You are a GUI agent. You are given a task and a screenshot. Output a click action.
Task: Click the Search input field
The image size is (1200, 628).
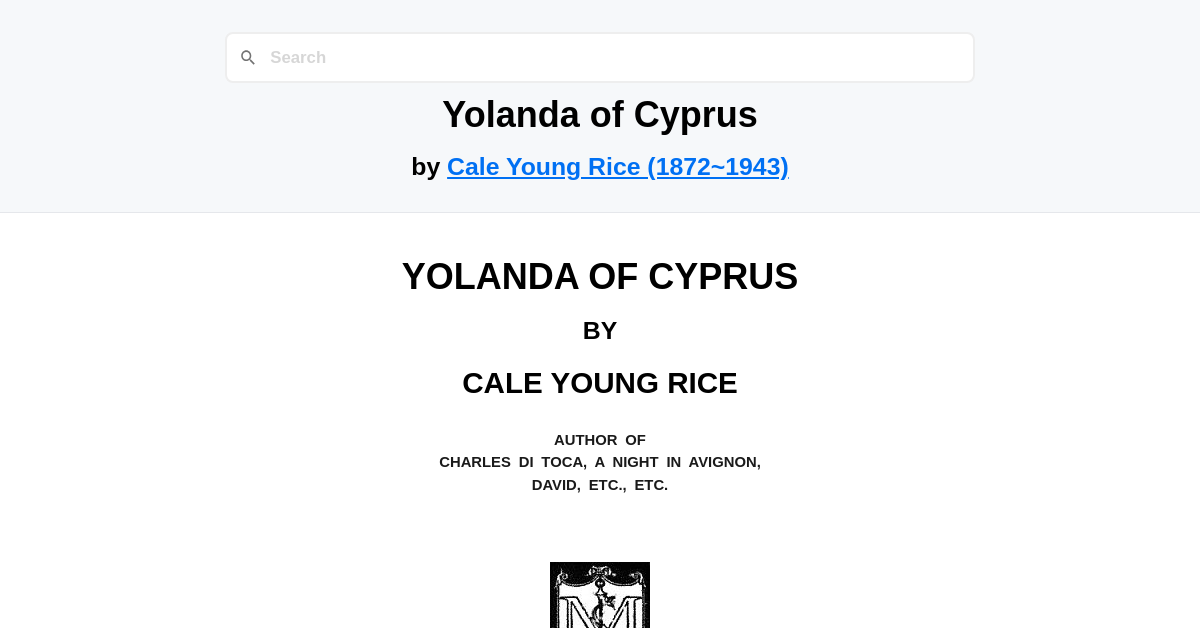[600, 57]
